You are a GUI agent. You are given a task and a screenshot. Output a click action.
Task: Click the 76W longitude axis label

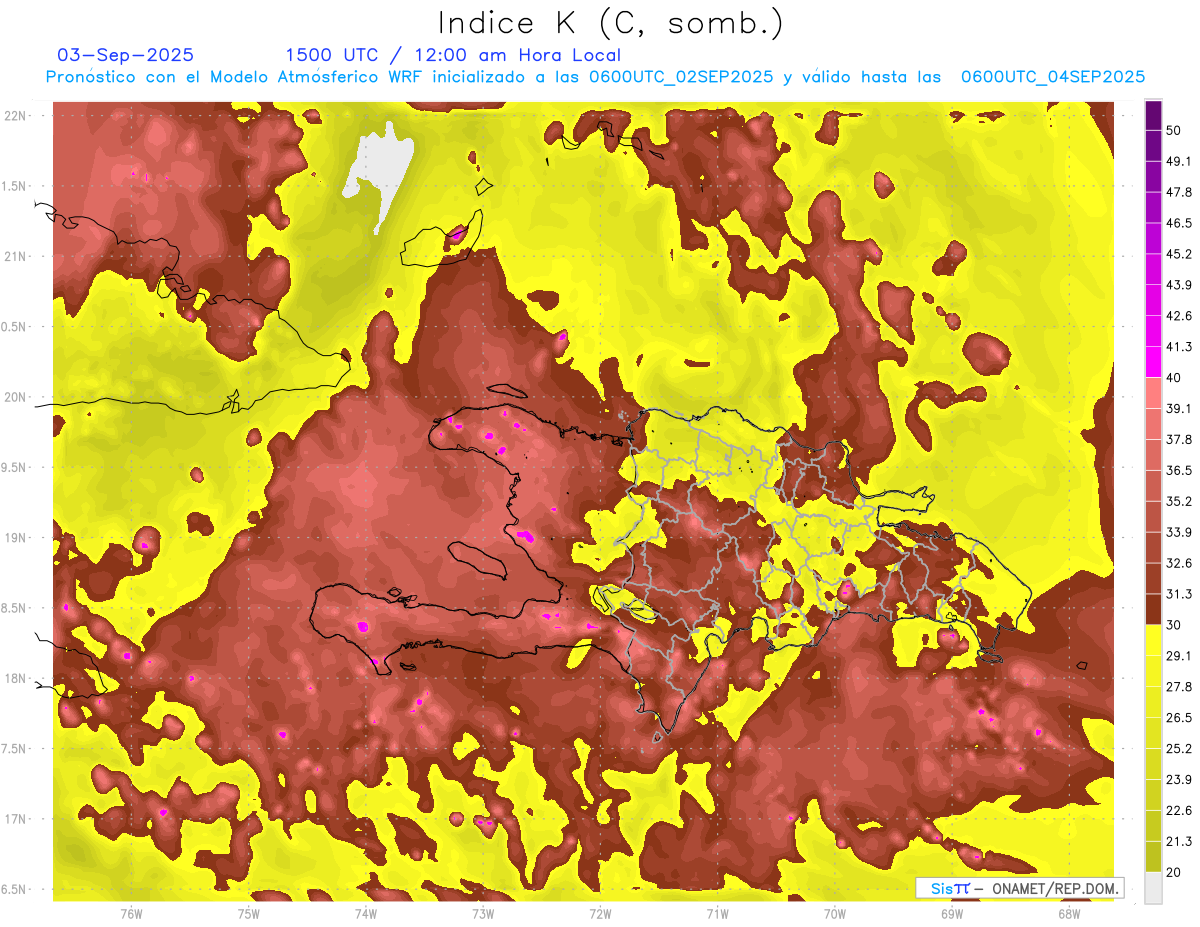131,913
